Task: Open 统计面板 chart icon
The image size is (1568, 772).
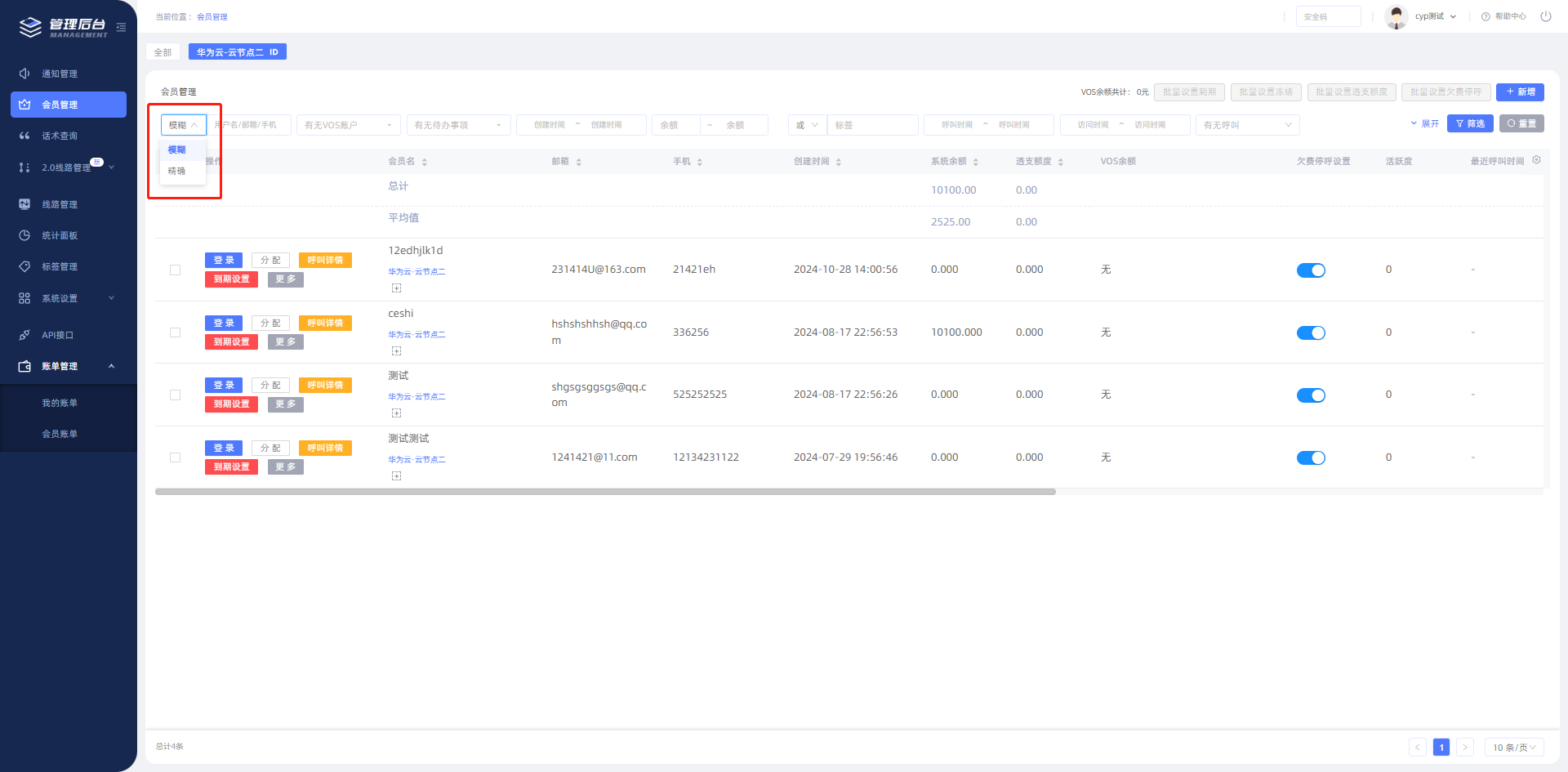Action: (x=24, y=235)
